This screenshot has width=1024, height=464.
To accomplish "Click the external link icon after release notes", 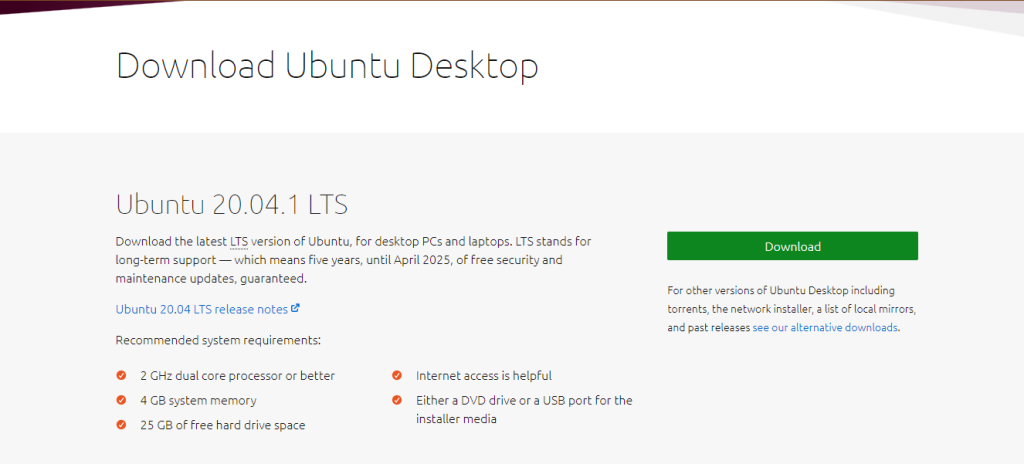I will (x=296, y=308).
